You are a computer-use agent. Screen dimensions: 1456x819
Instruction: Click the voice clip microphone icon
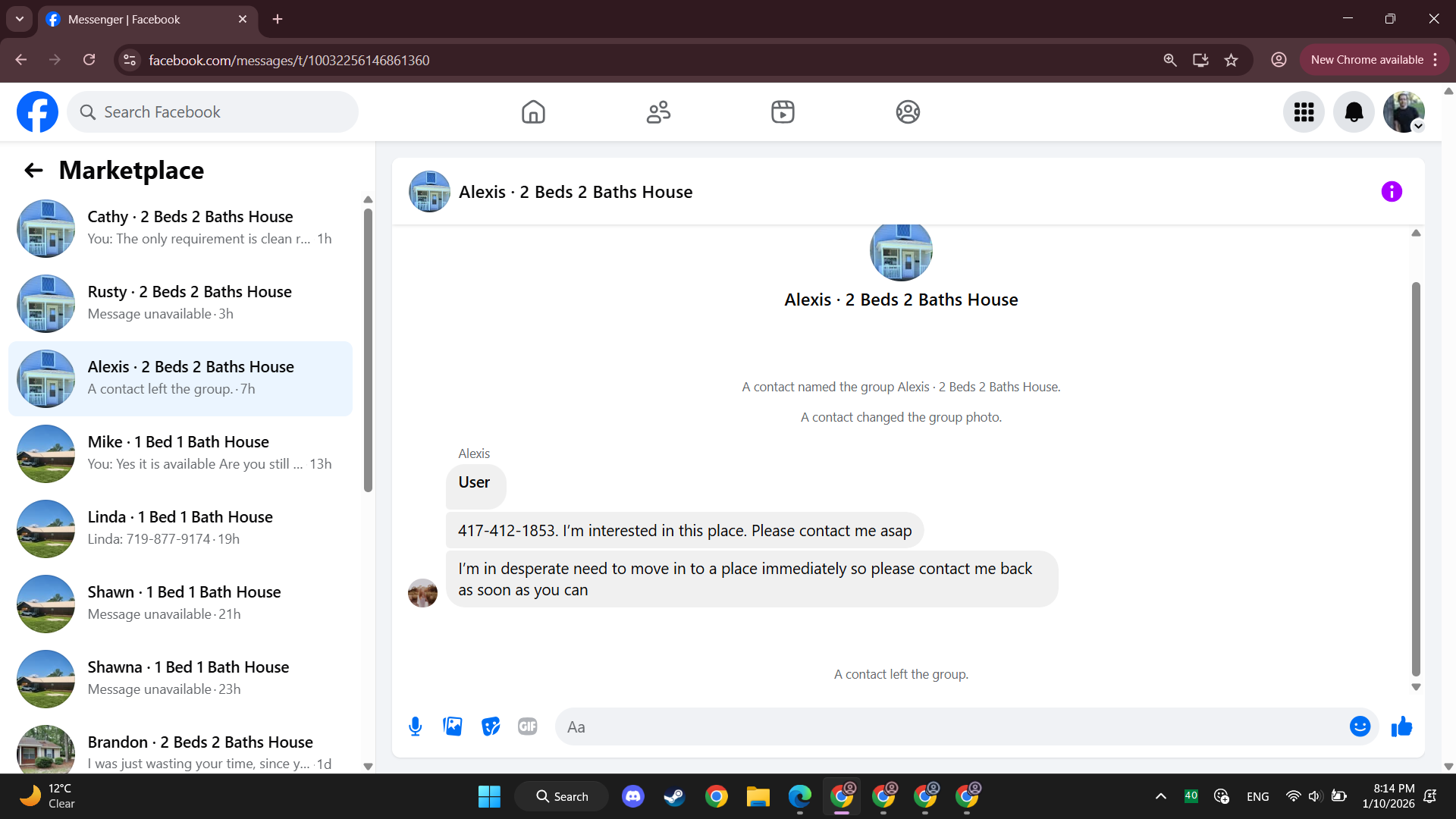click(415, 726)
